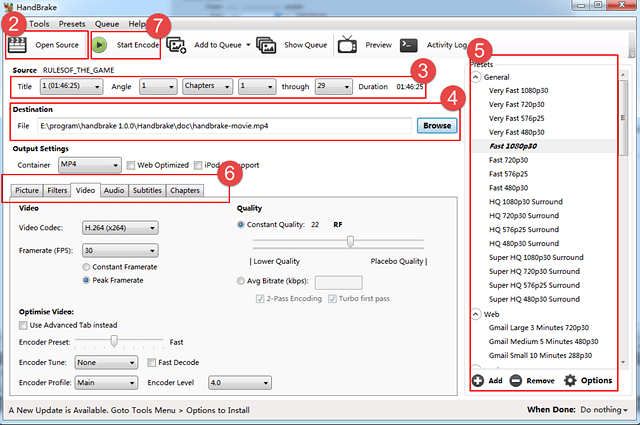Click the Activity Log terminal icon
The height and width of the screenshot is (425, 640).
click(x=408, y=45)
